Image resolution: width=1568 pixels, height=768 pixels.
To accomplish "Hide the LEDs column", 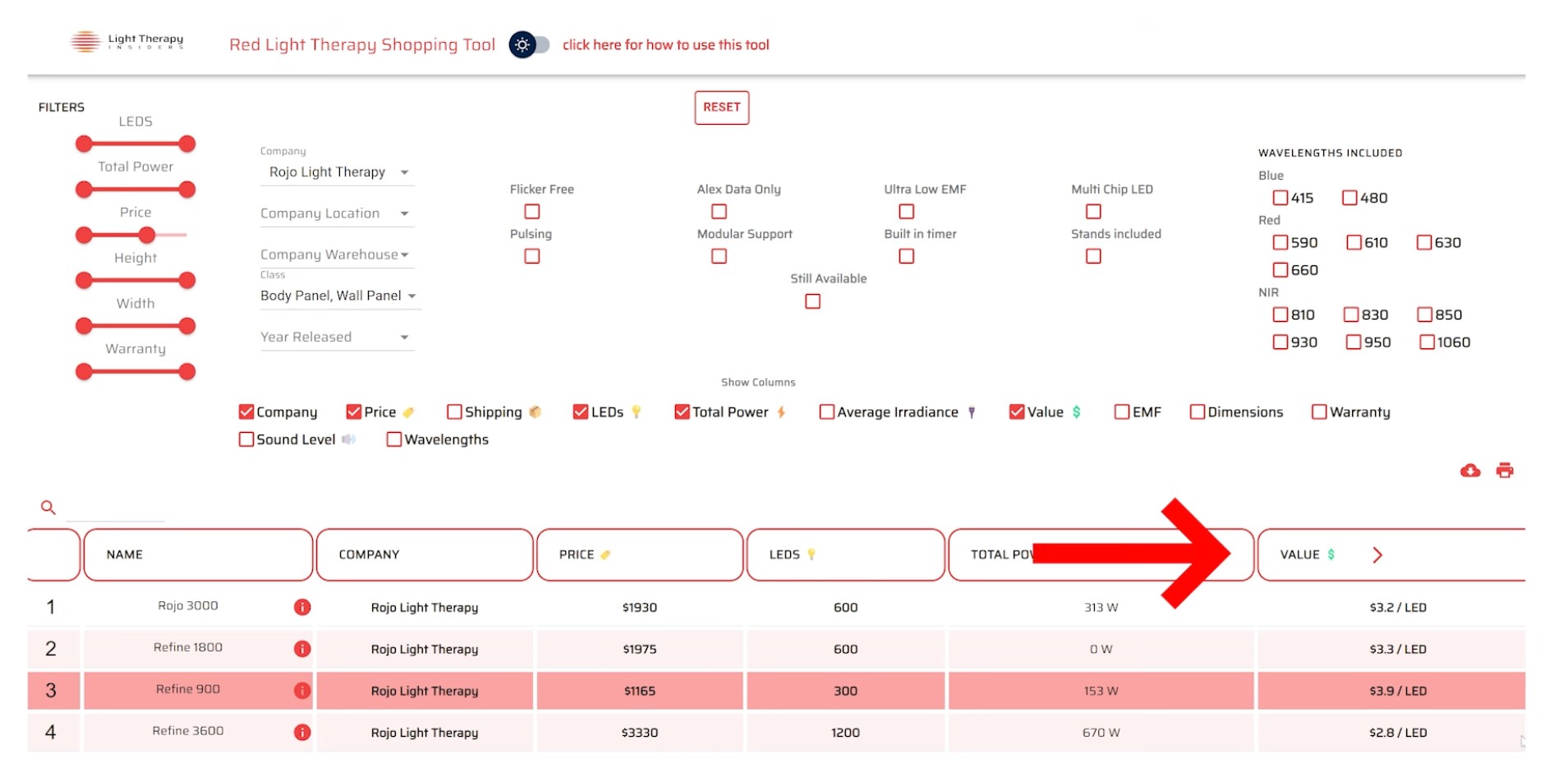I will pos(581,412).
